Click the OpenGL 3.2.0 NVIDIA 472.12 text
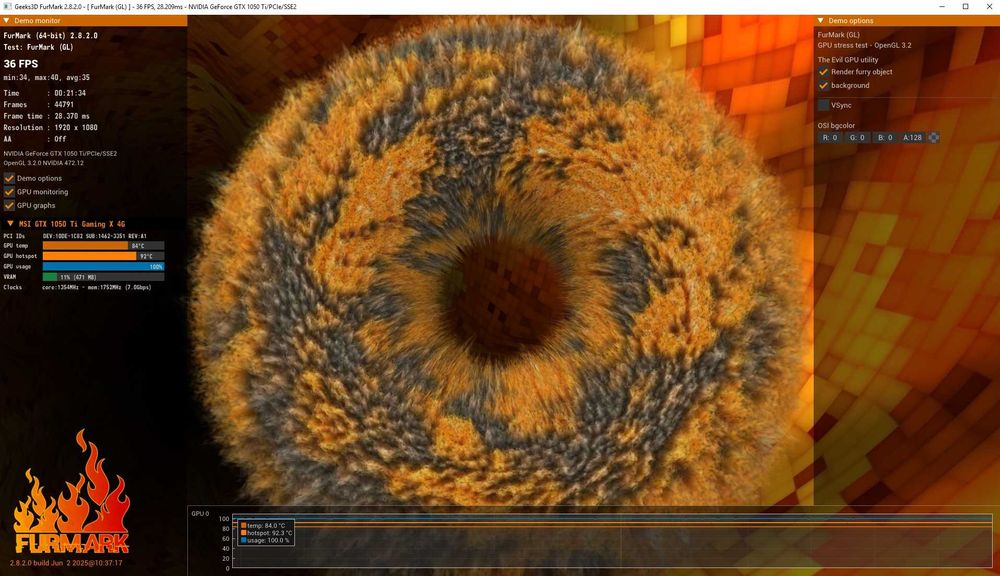 (43, 163)
